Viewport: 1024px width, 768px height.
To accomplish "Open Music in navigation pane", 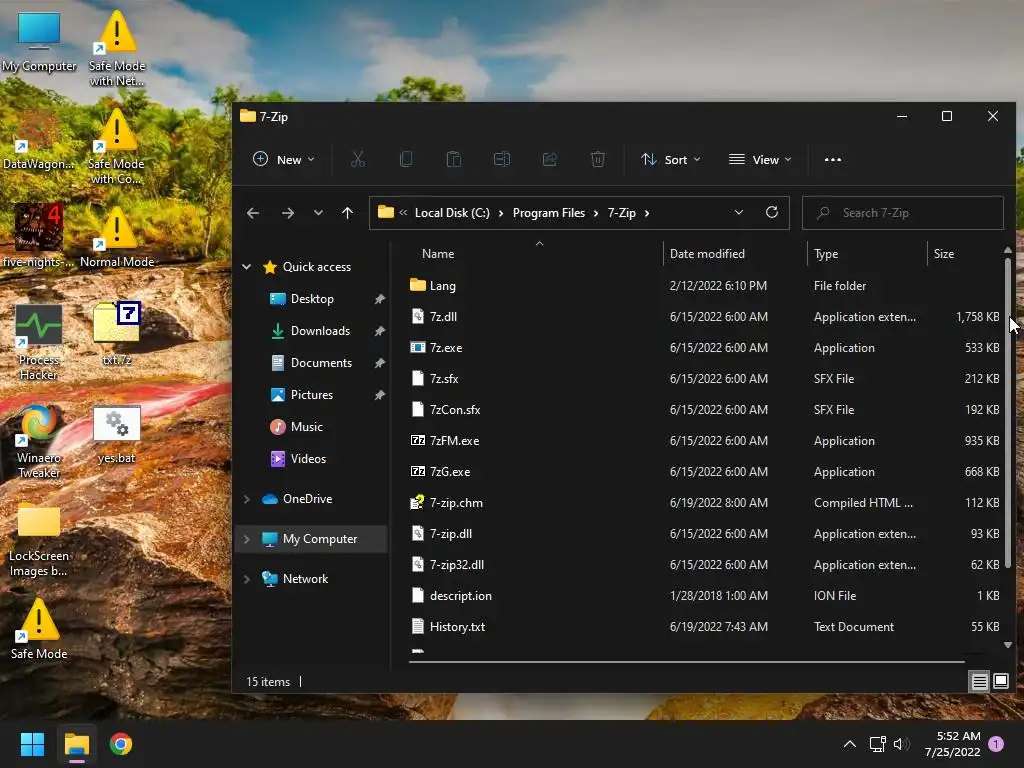I will click(x=306, y=426).
